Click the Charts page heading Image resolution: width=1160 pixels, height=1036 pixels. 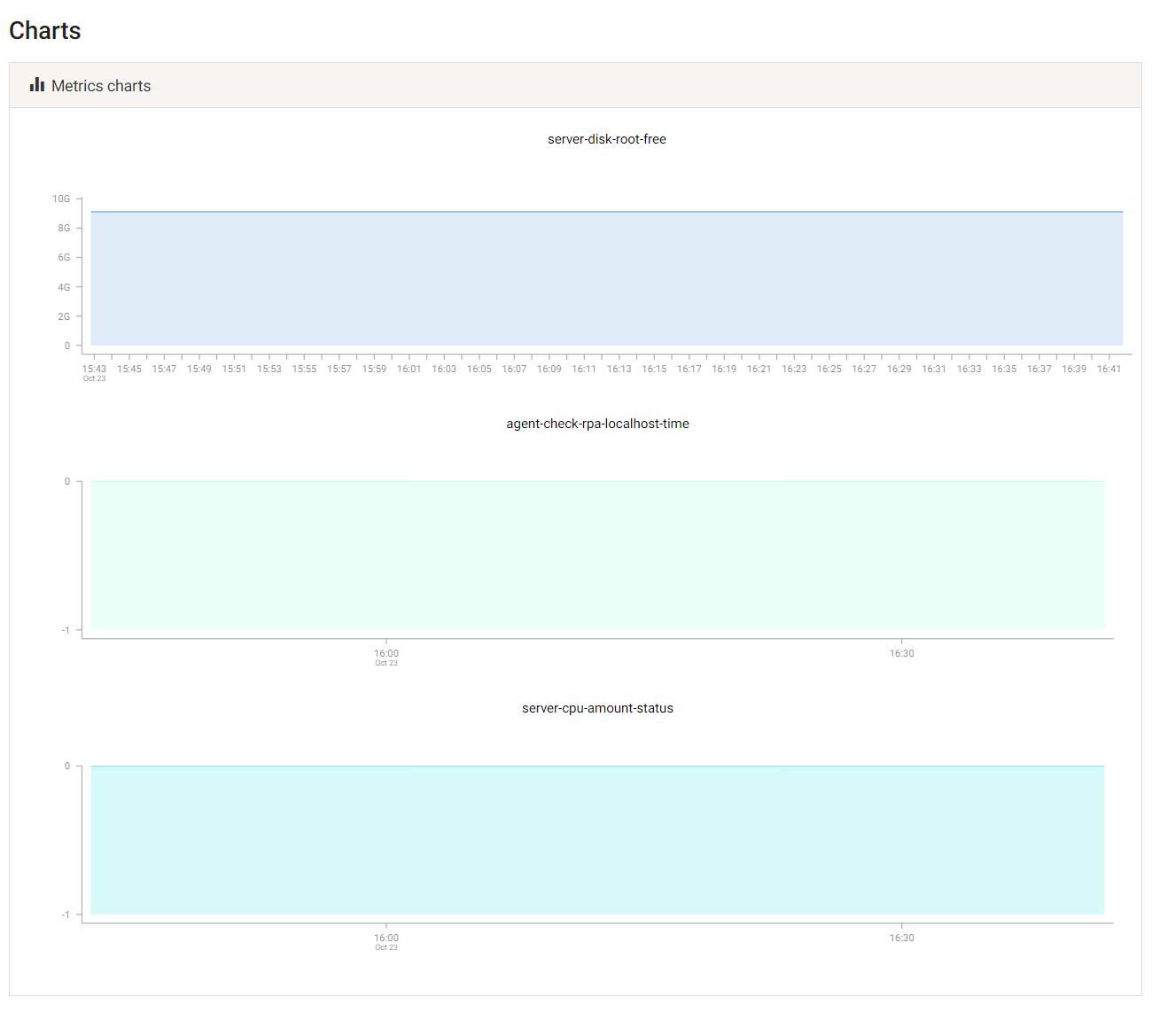coord(45,31)
